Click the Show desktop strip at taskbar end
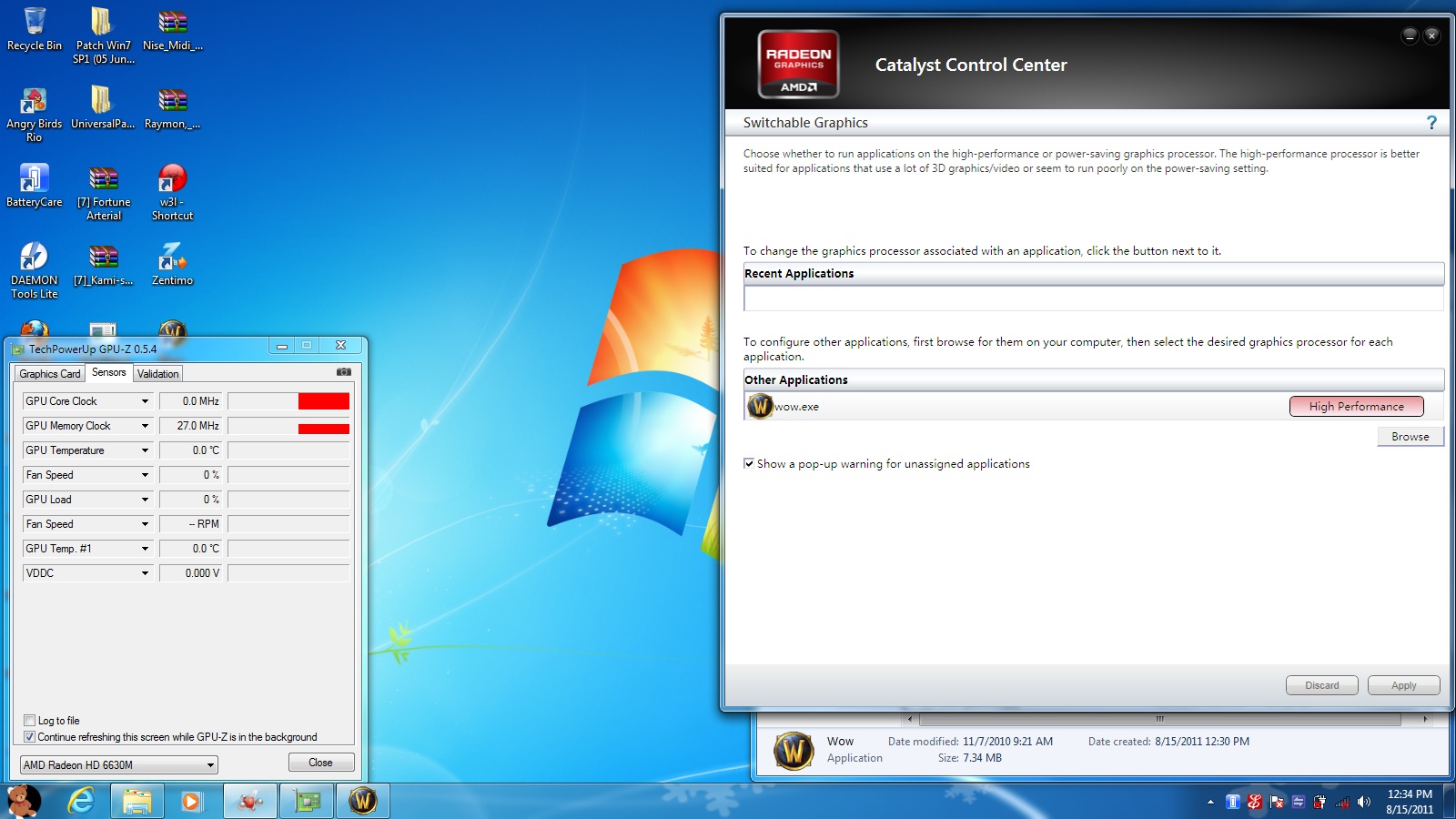 (1450, 801)
